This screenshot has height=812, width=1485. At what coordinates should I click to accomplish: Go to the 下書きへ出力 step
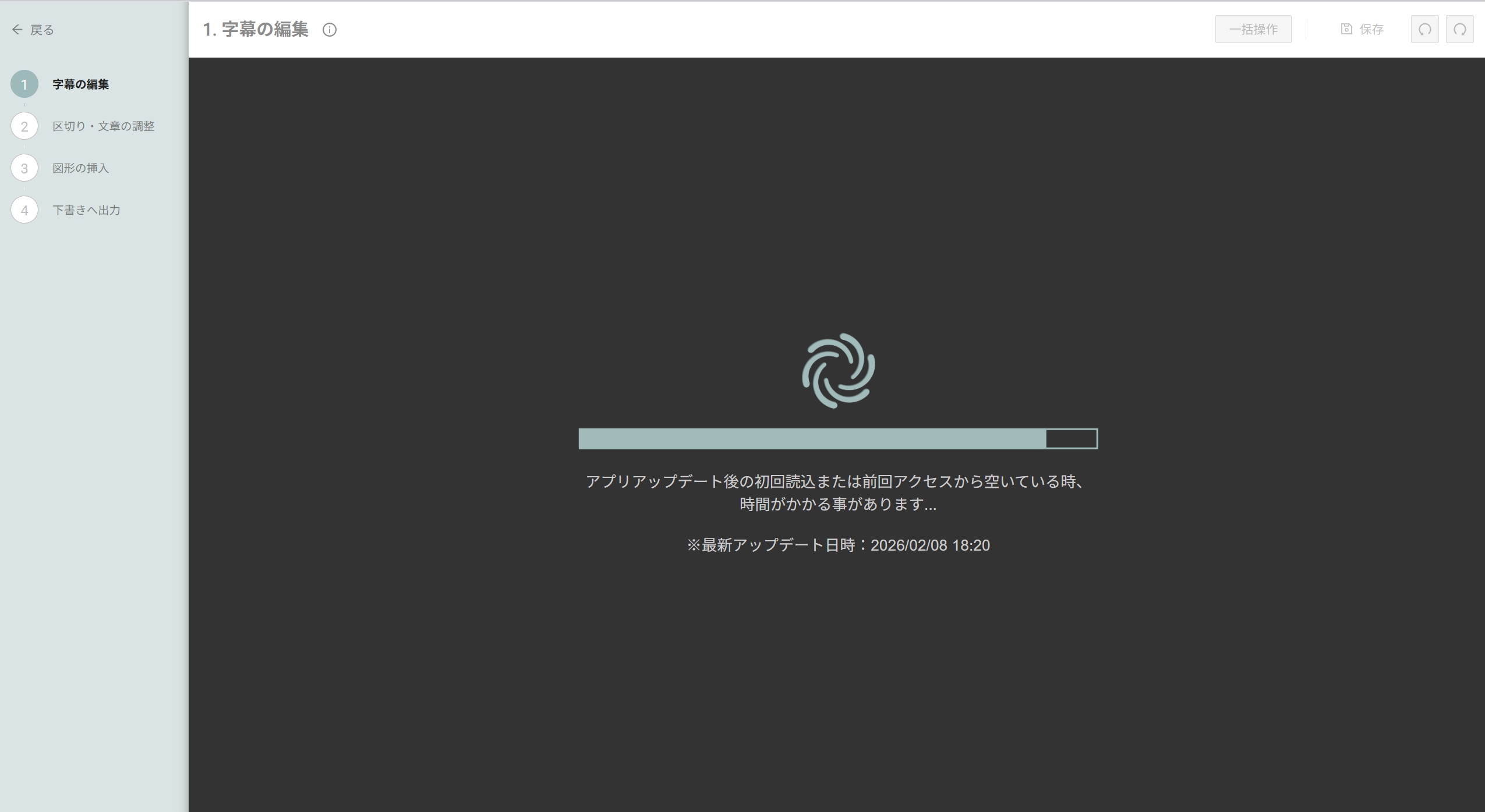coord(86,210)
